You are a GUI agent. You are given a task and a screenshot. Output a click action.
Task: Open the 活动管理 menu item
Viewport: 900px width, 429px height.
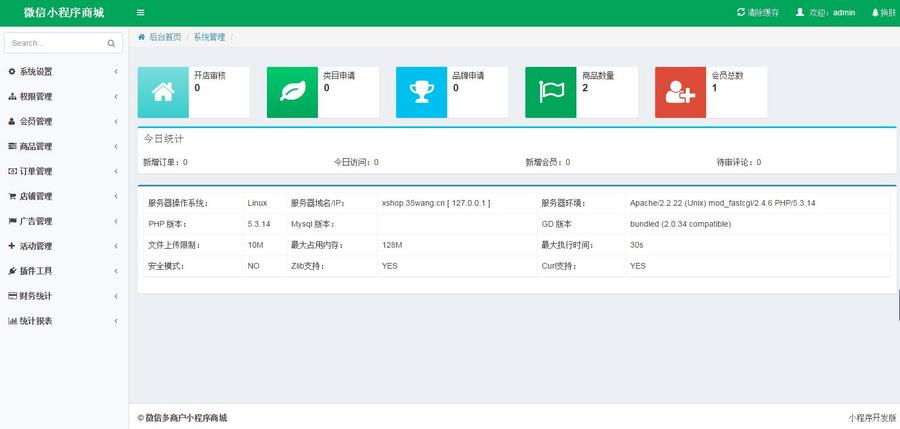(64, 246)
